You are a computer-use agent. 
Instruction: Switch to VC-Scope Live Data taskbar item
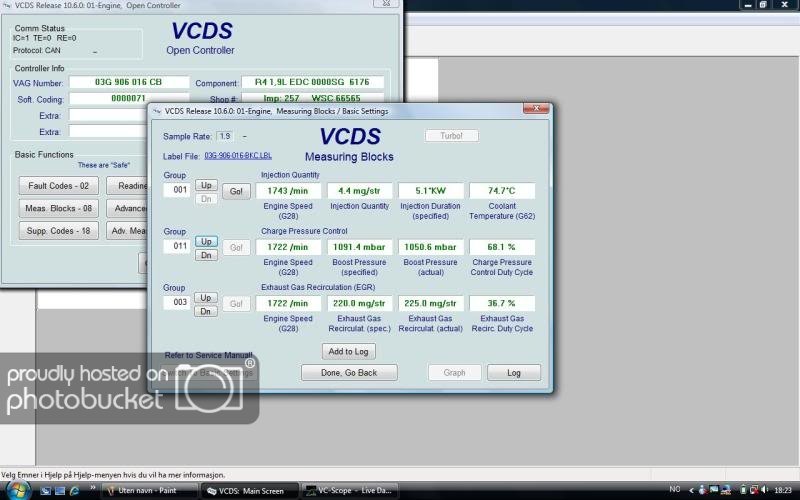coord(350,490)
